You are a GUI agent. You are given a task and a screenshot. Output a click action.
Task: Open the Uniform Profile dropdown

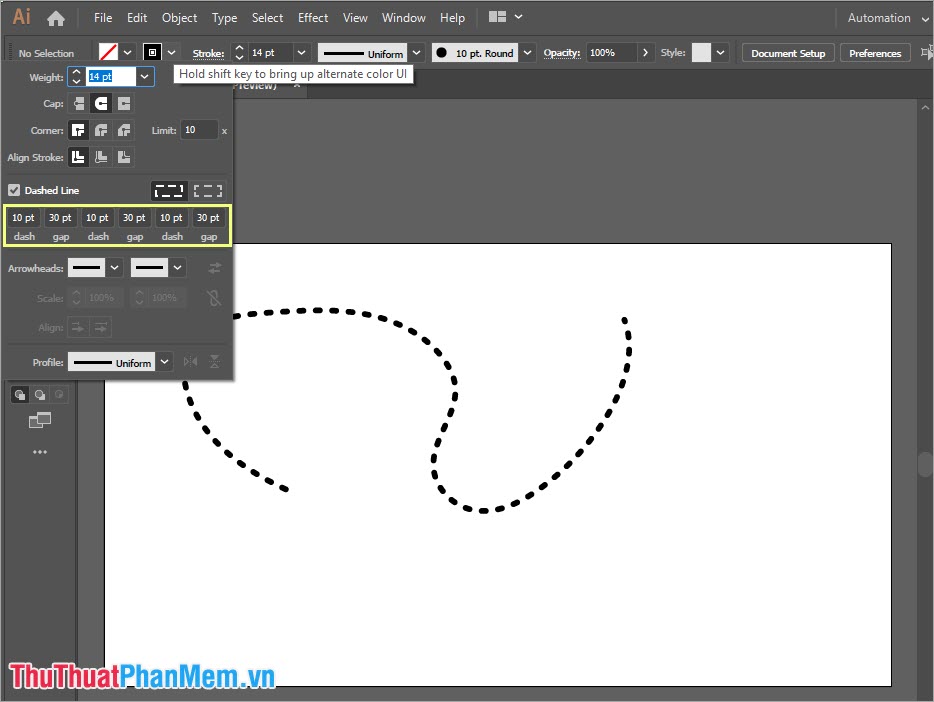[164, 362]
